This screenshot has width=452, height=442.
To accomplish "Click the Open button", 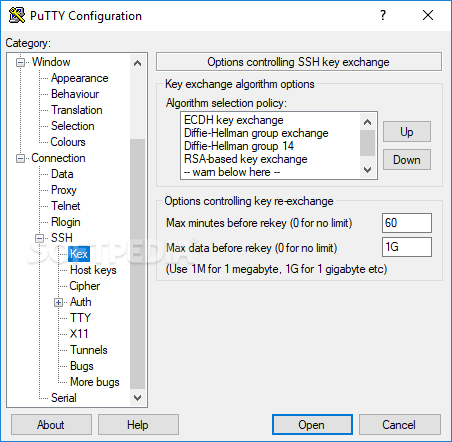I will tap(312, 425).
